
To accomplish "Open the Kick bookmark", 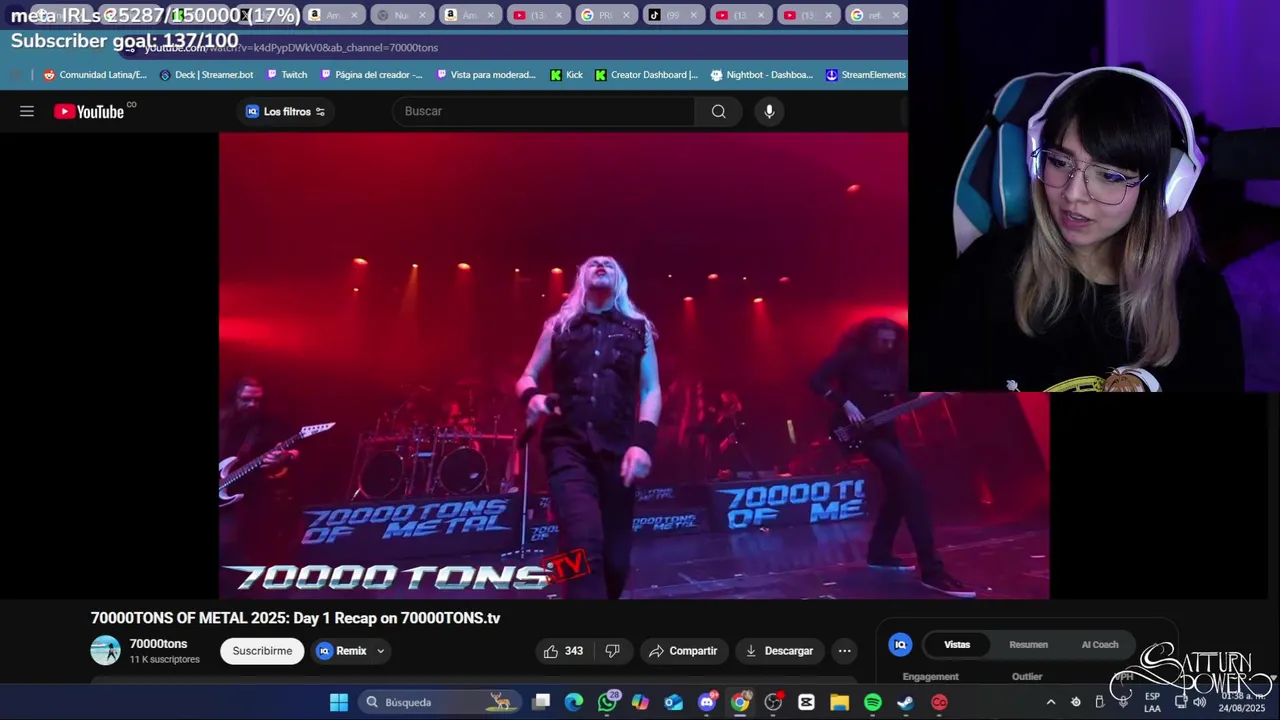I will (566, 75).
